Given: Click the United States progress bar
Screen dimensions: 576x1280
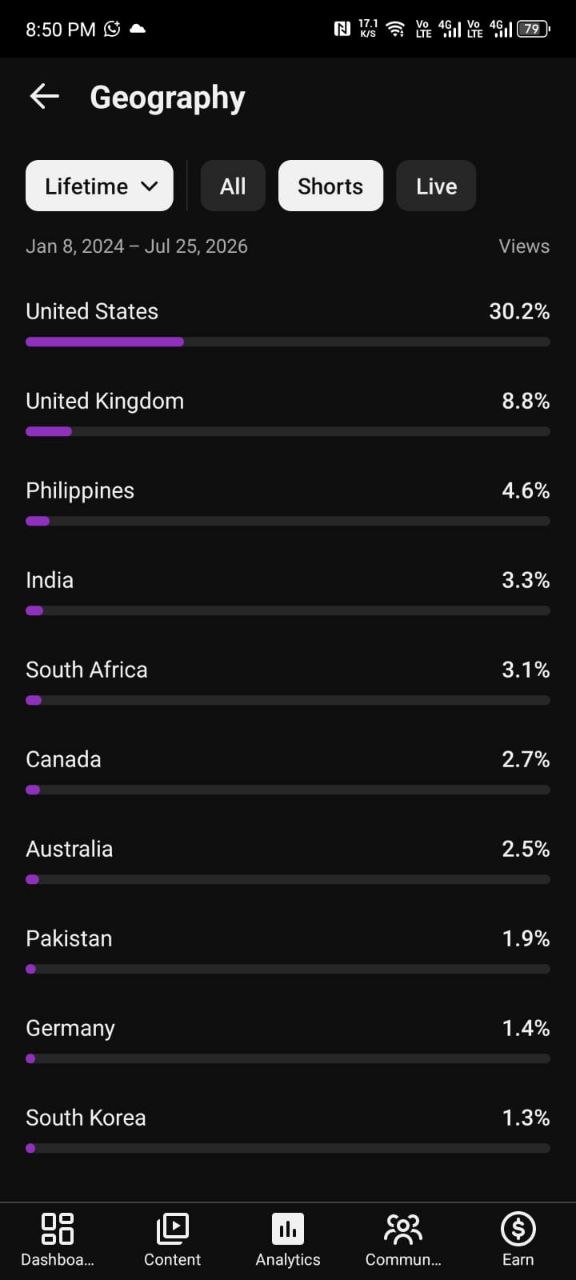Looking at the screenshot, I should coord(288,342).
